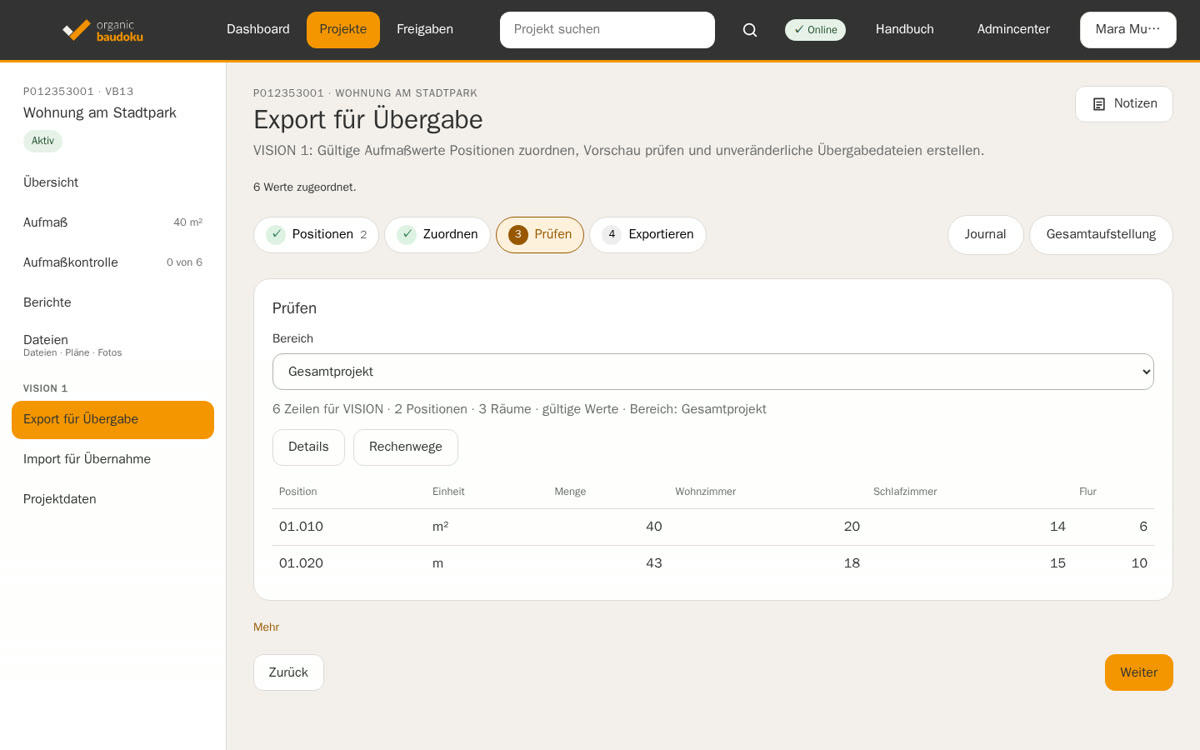Go to step Positionen
1200x750 pixels.
coord(317,235)
